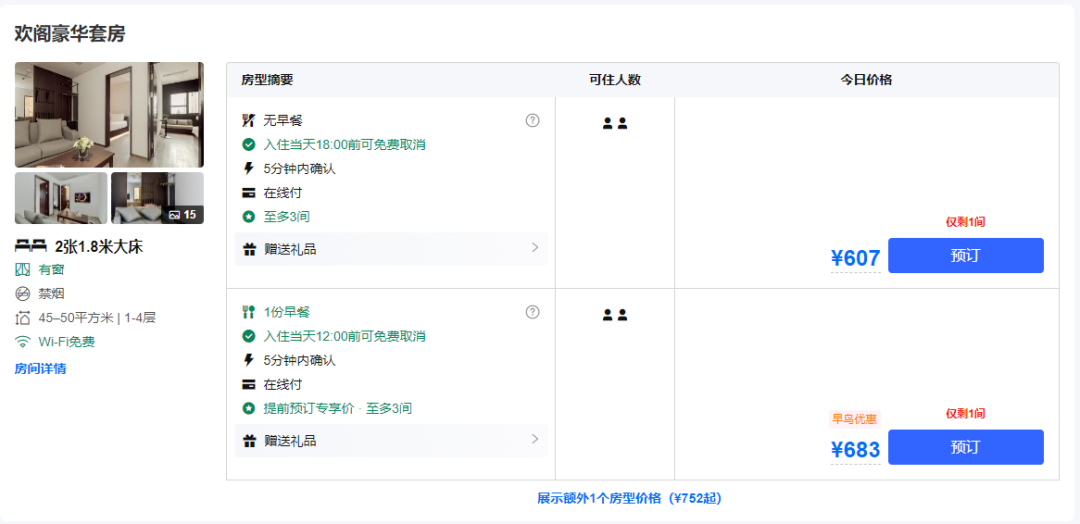Click the 早鸟优惠 tag
The height and width of the screenshot is (524, 1080).
(855, 419)
